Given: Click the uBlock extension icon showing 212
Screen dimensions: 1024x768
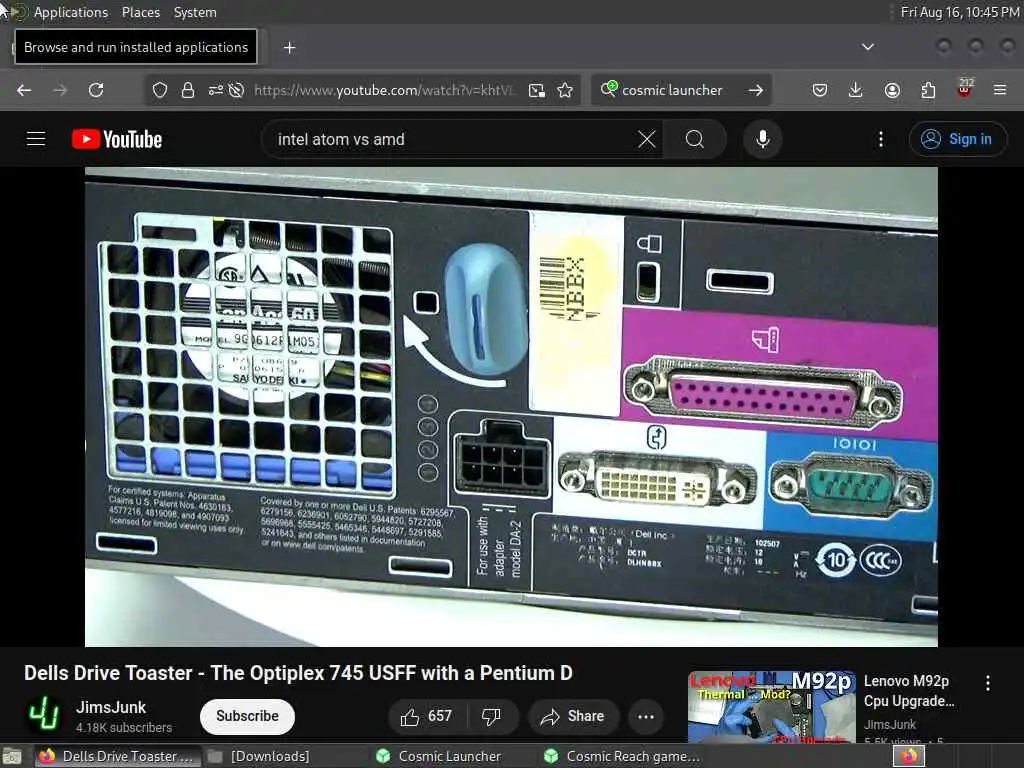Looking at the screenshot, I should pyautogui.click(x=965, y=88).
